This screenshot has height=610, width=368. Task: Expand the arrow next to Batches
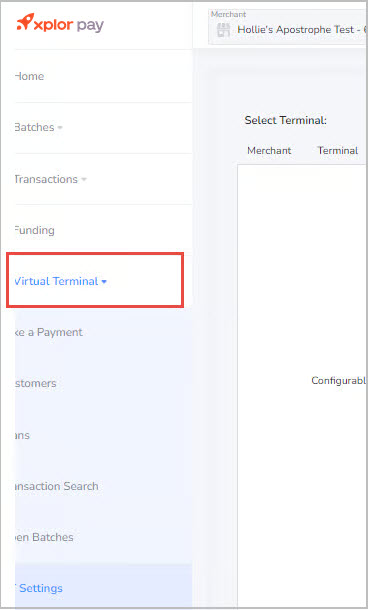coord(60,128)
